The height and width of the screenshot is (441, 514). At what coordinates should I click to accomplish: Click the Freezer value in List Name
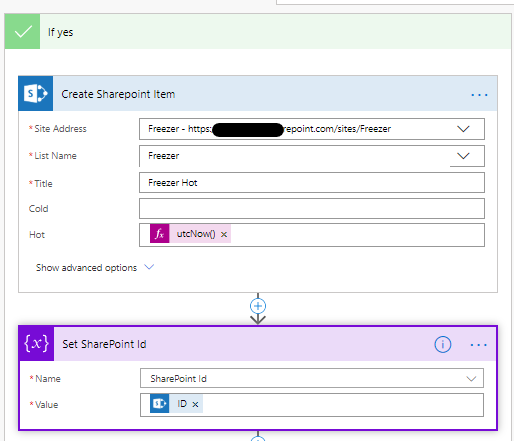pyautogui.click(x=164, y=156)
